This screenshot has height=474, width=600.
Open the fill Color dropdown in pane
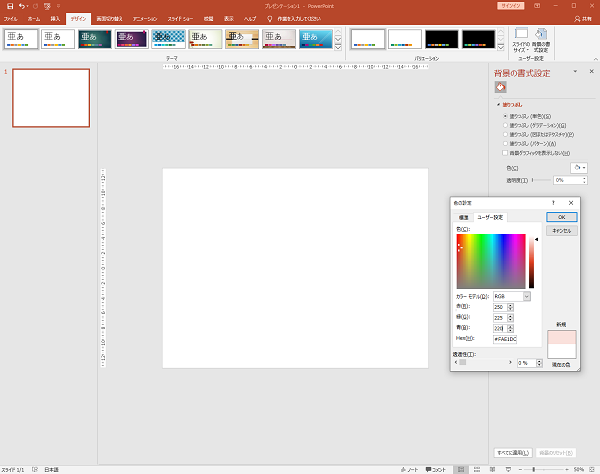click(x=579, y=168)
